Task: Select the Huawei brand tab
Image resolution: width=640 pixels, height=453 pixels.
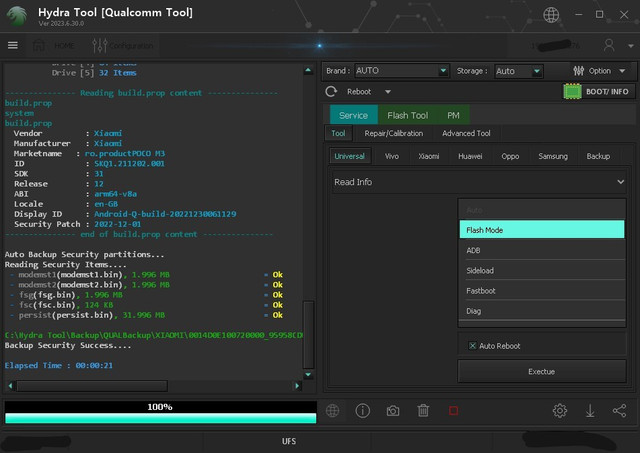Action: coord(470,156)
